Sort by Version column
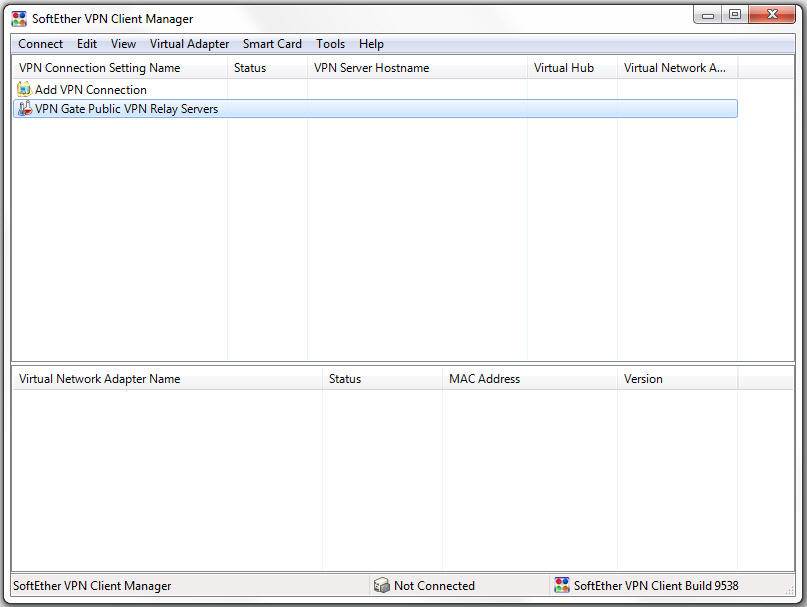807x607 pixels. pos(677,378)
